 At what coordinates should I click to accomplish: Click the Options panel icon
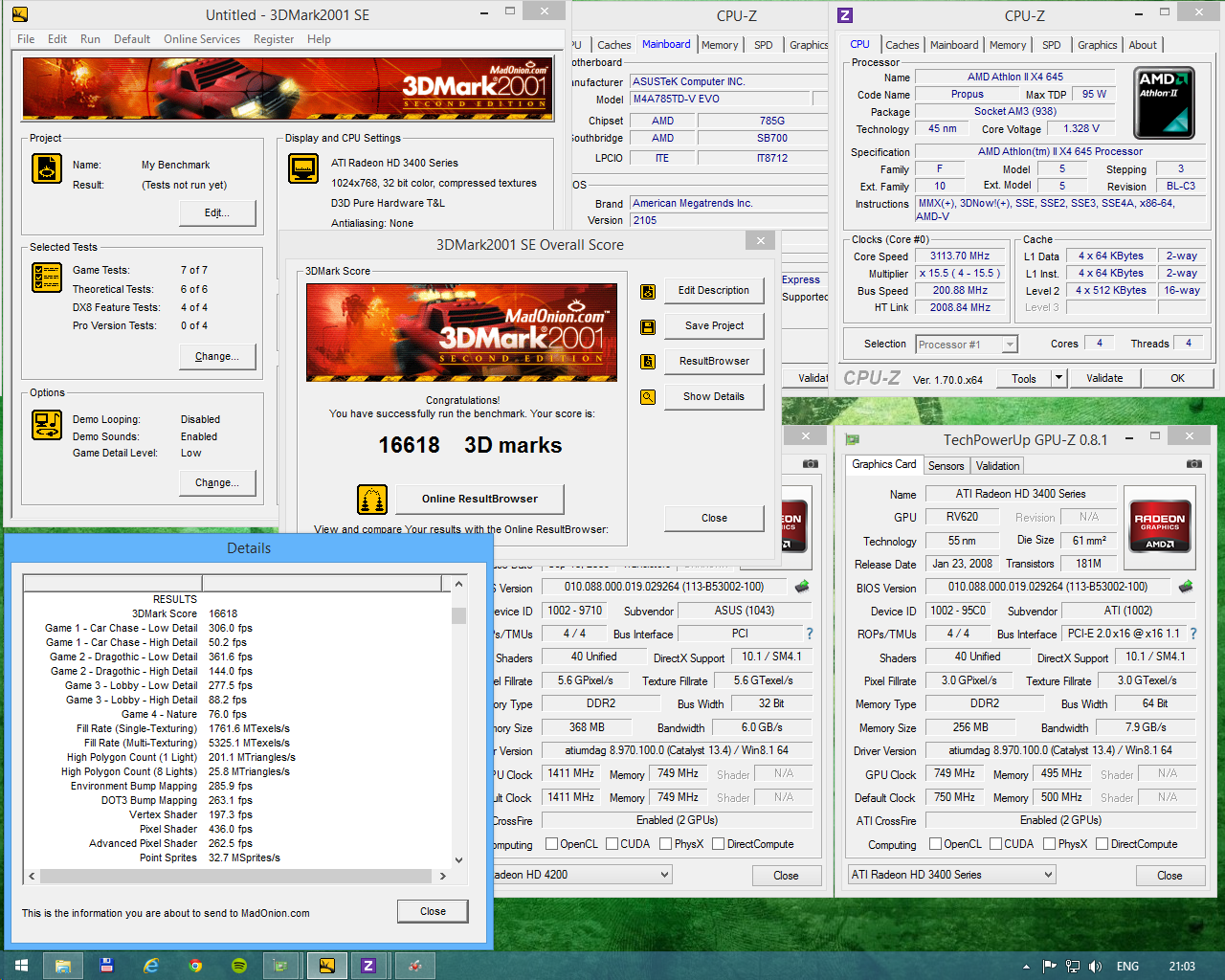47,424
